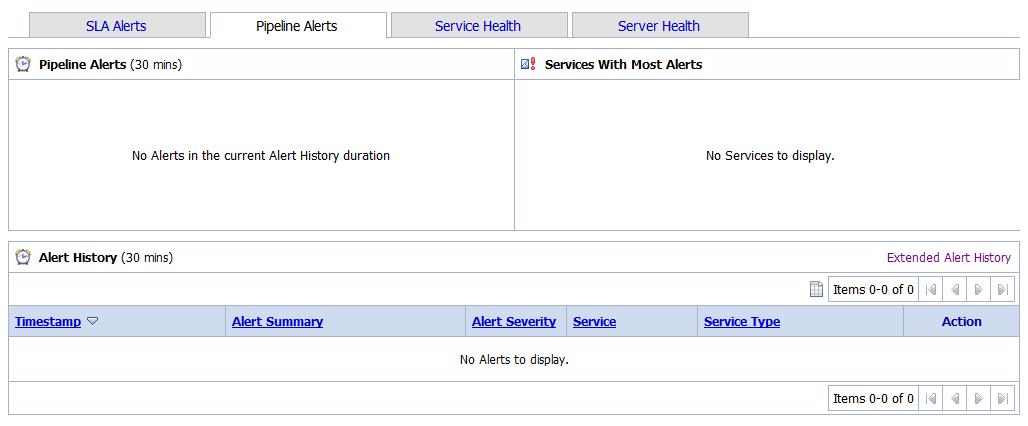Go to first page in bottom pager

click(931, 399)
